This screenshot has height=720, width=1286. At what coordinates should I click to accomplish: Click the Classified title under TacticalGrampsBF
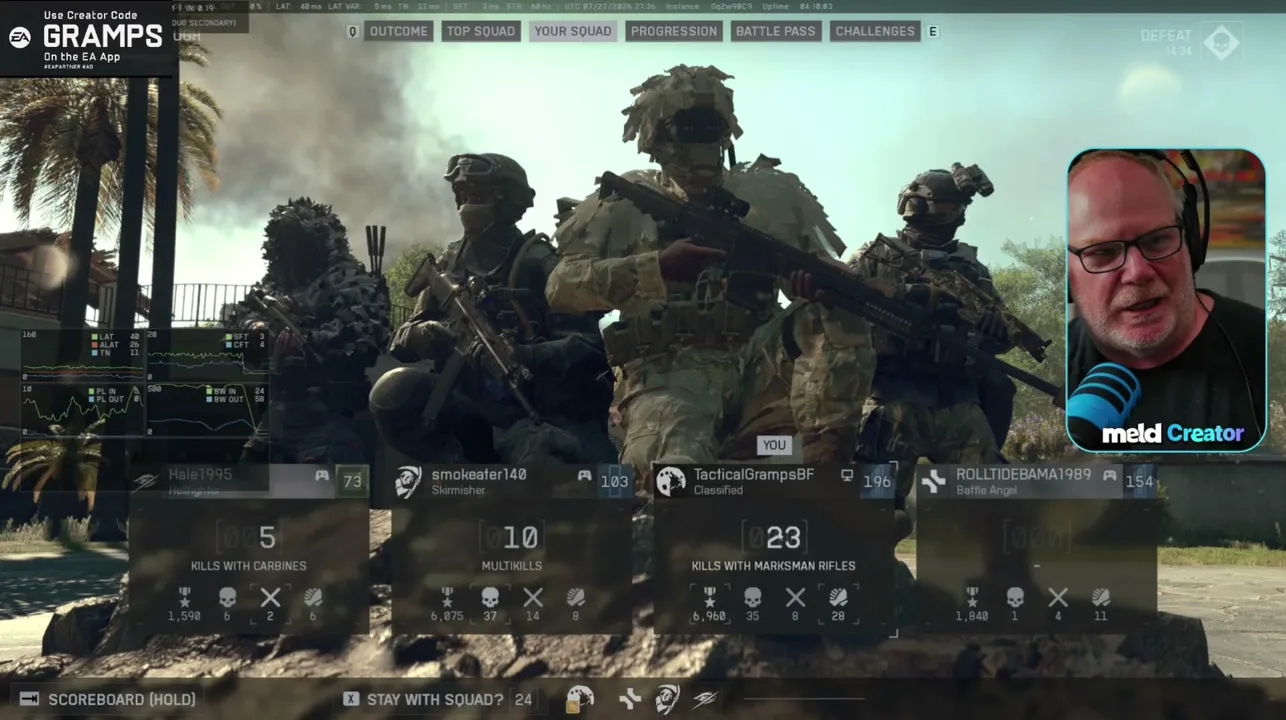(x=719, y=491)
